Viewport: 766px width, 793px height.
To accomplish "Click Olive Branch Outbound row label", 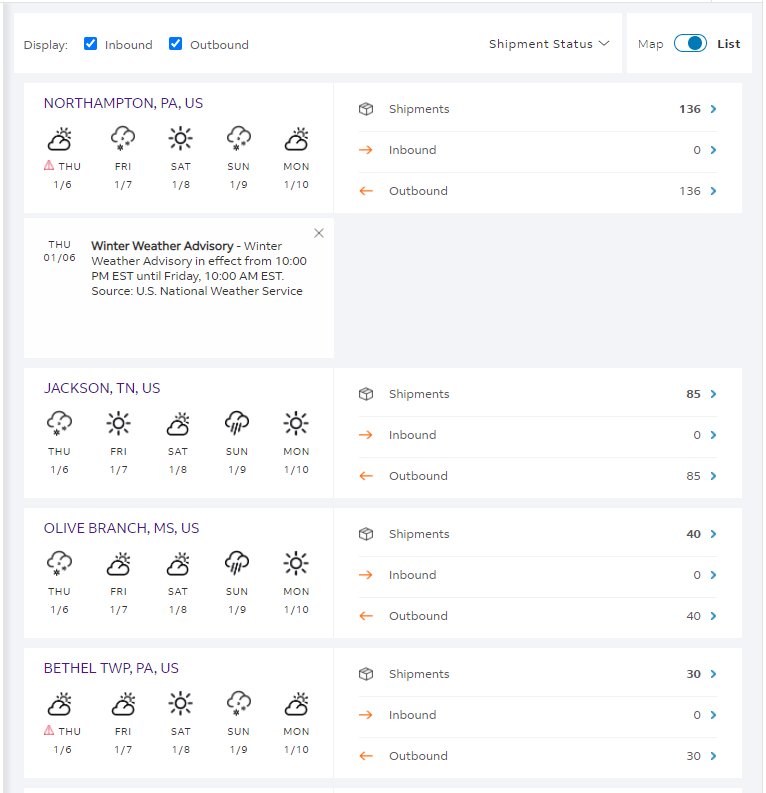I will coord(418,616).
